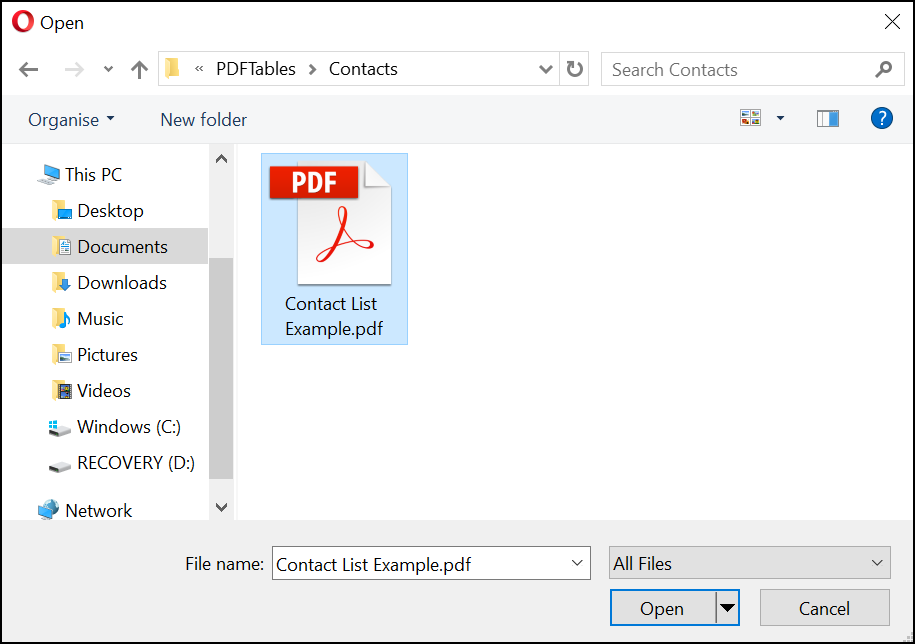Refresh the Contacts folder view
The height and width of the screenshot is (644, 915).
[573, 69]
